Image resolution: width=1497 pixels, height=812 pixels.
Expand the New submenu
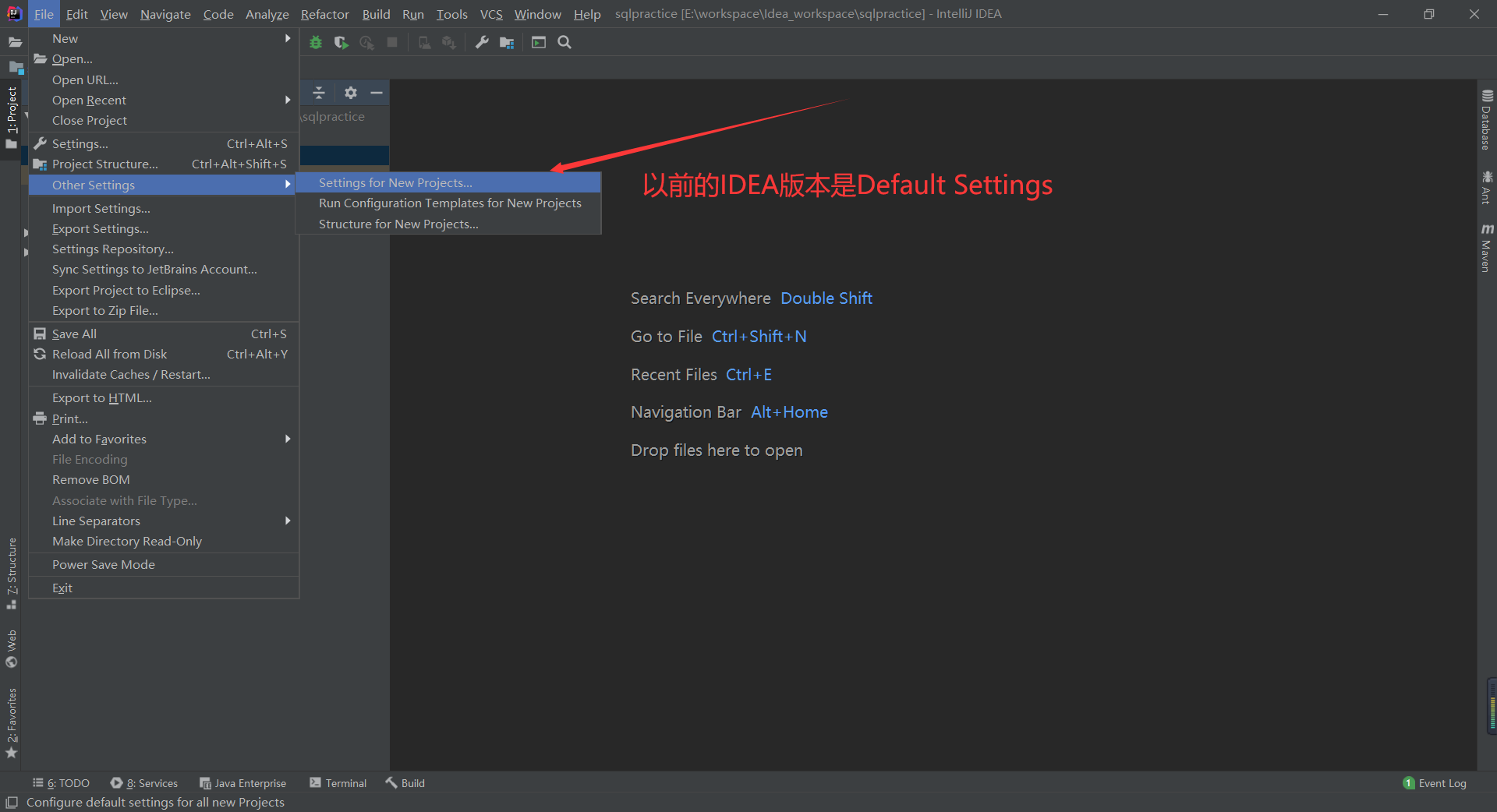(65, 37)
